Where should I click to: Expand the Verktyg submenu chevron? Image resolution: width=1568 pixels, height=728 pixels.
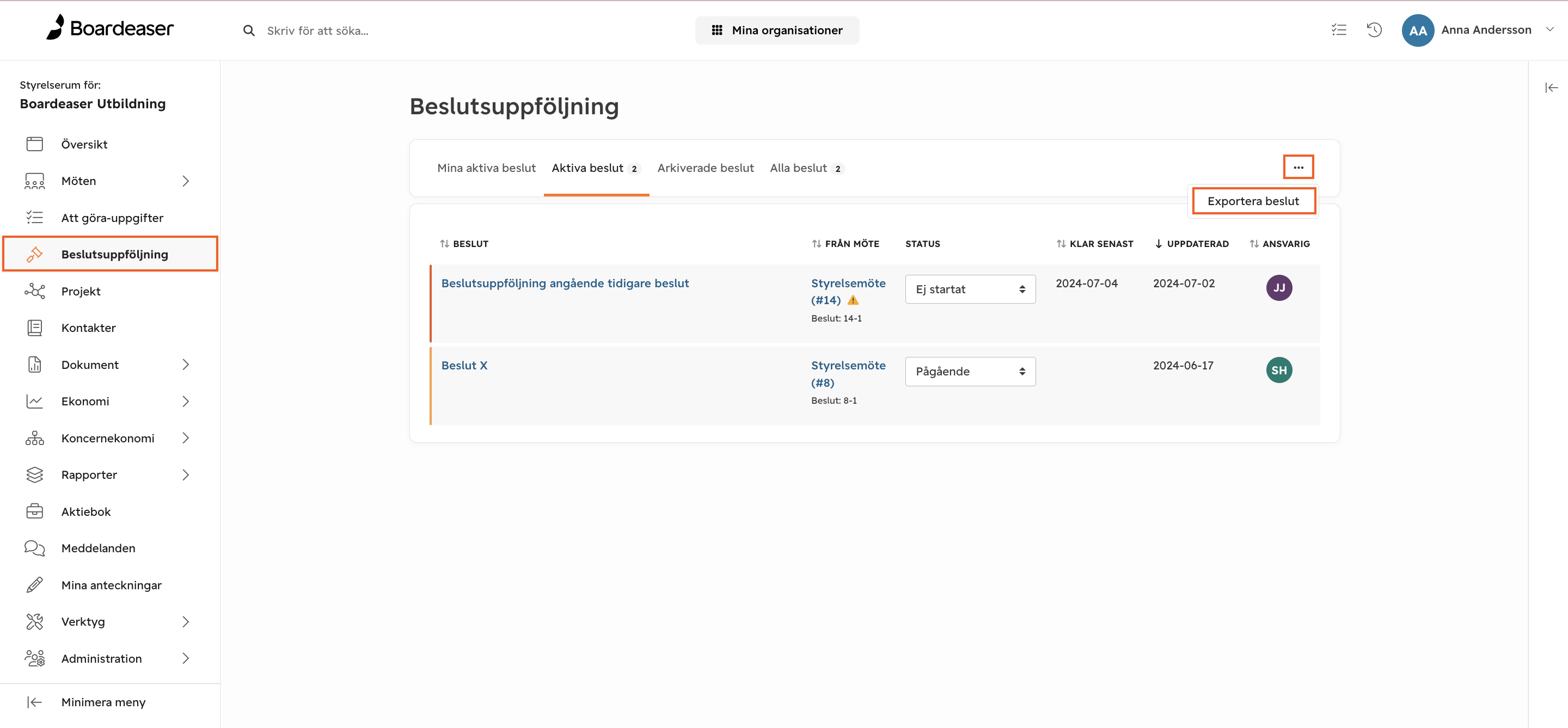[186, 621]
